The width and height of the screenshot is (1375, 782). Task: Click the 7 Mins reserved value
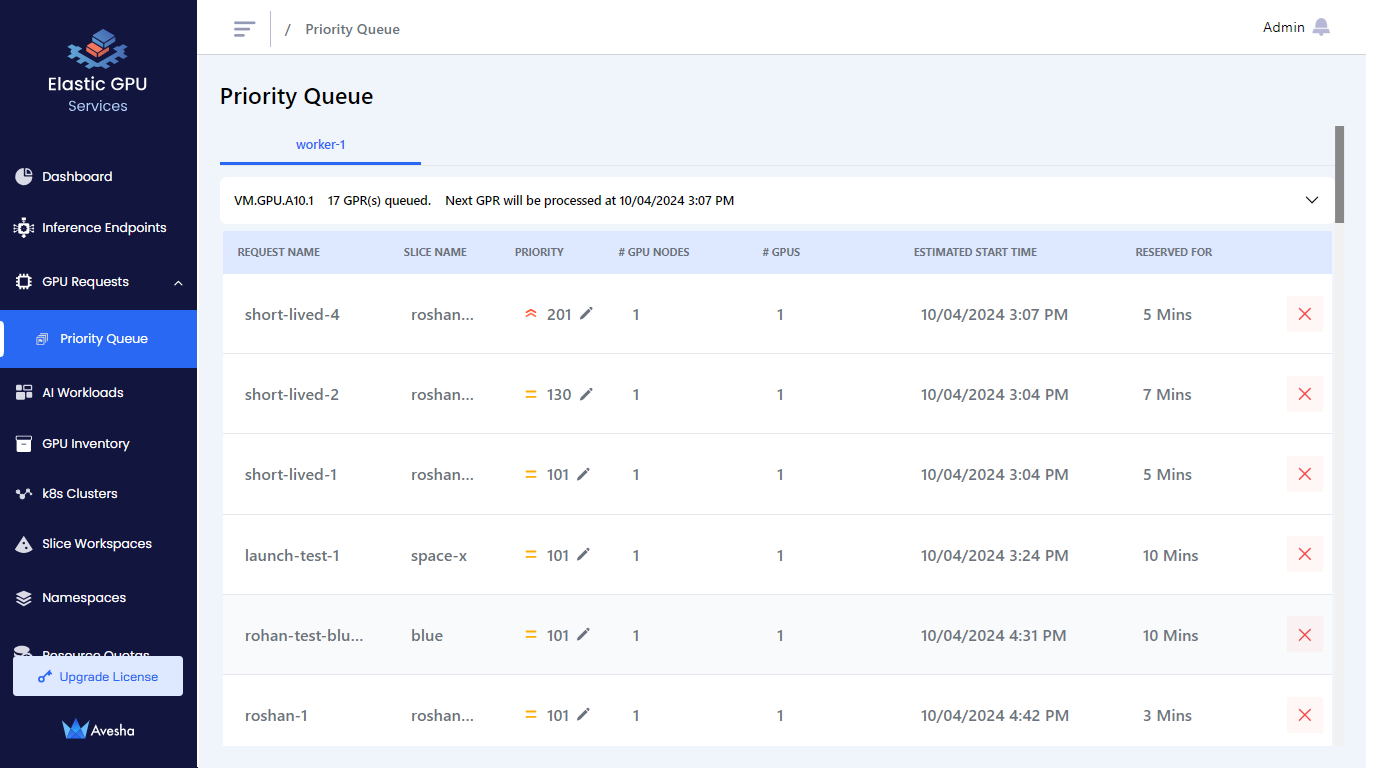click(x=1167, y=395)
